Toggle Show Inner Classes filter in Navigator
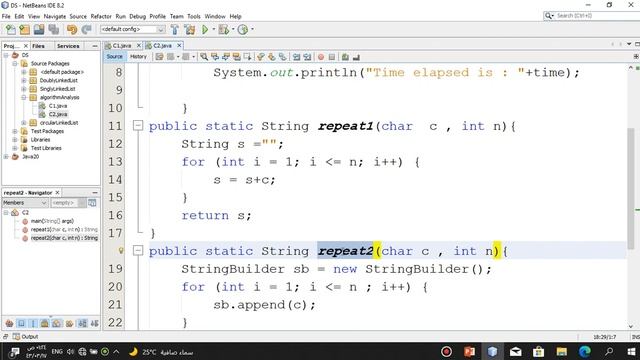Image resolution: width=640 pixels, height=360 pixels. tap(57, 323)
